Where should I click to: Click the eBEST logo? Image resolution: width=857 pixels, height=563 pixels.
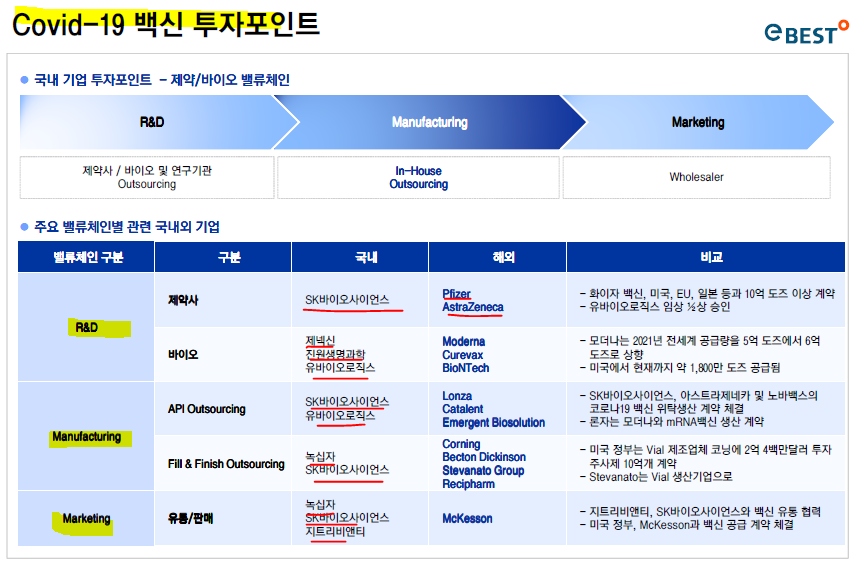pos(806,32)
